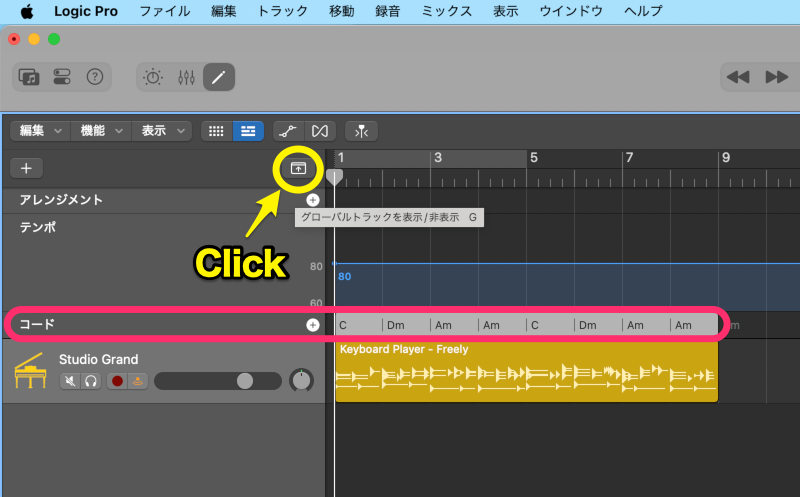Image resolution: width=800 pixels, height=497 pixels.
Task: Click bar 3 in the ruler
Action: tap(438, 158)
